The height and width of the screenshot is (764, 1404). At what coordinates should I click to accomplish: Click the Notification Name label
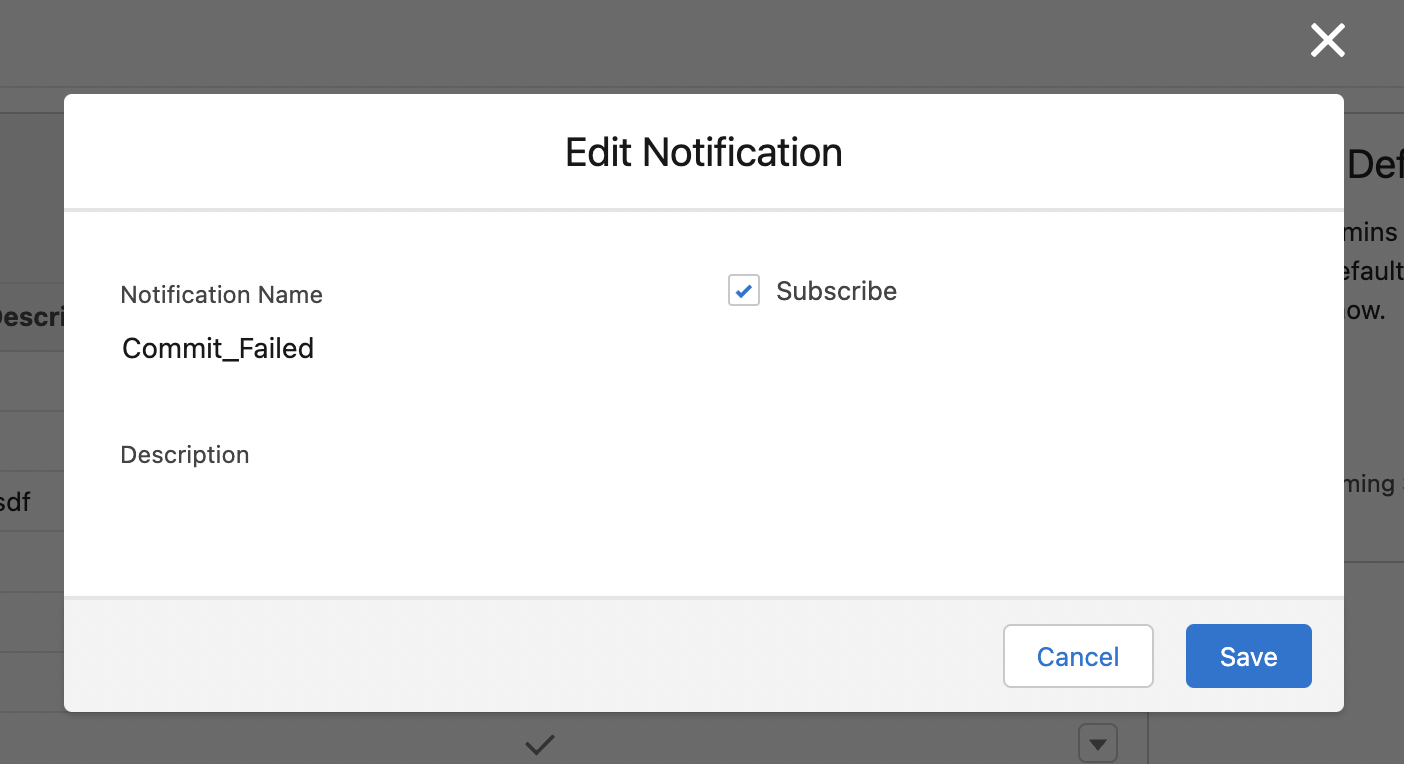[221, 295]
